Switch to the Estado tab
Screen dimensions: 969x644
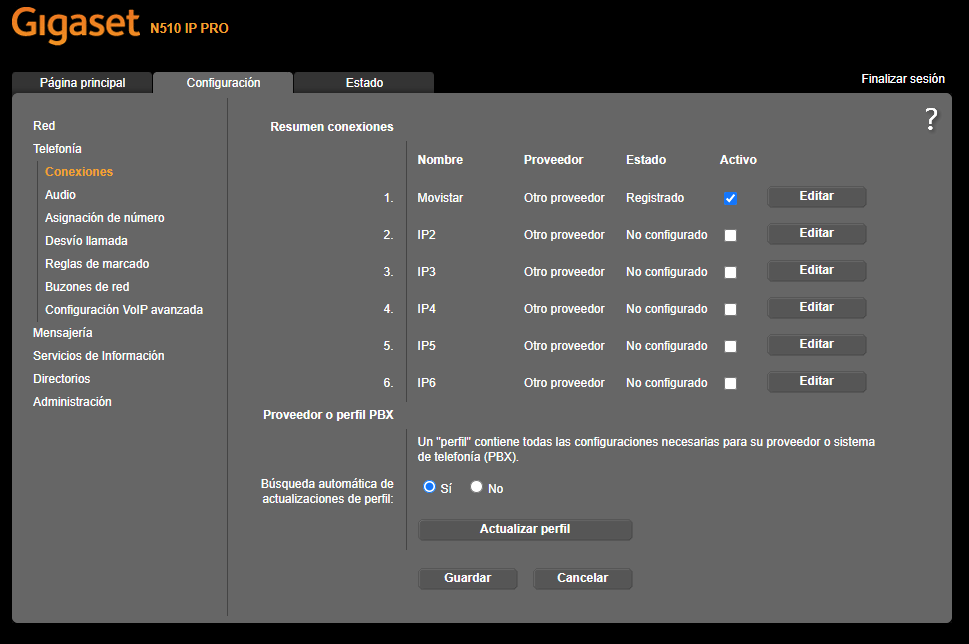[x=363, y=82]
